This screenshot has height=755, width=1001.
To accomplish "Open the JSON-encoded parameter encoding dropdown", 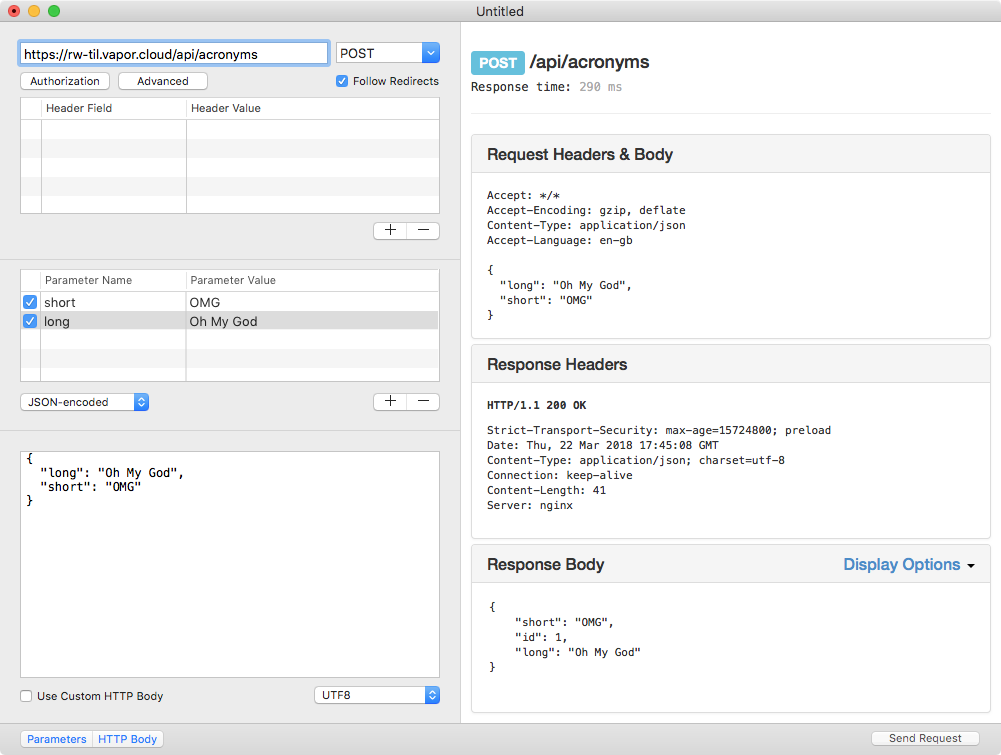I will (x=84, y=401).
